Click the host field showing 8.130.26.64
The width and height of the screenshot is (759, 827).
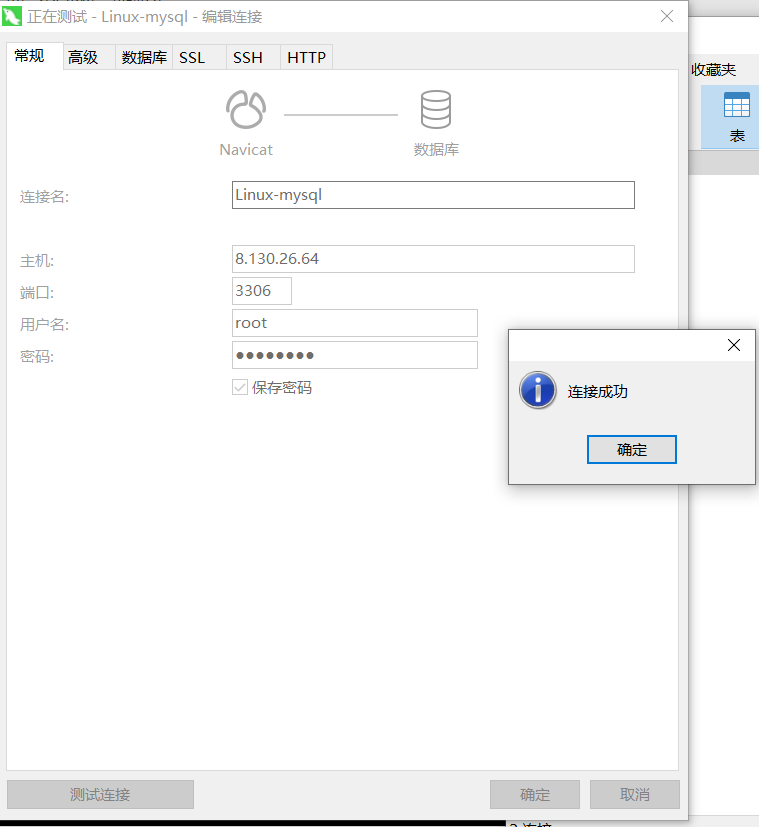433,259
